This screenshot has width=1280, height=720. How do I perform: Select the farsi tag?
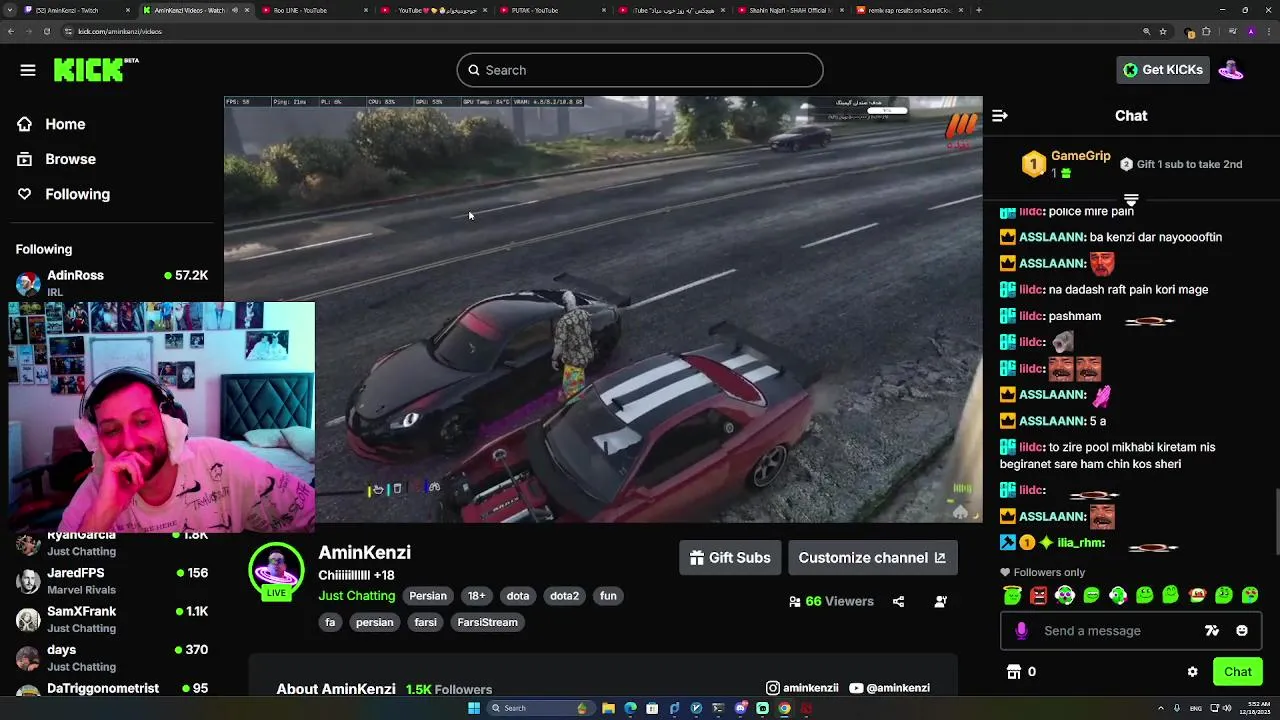425,622
